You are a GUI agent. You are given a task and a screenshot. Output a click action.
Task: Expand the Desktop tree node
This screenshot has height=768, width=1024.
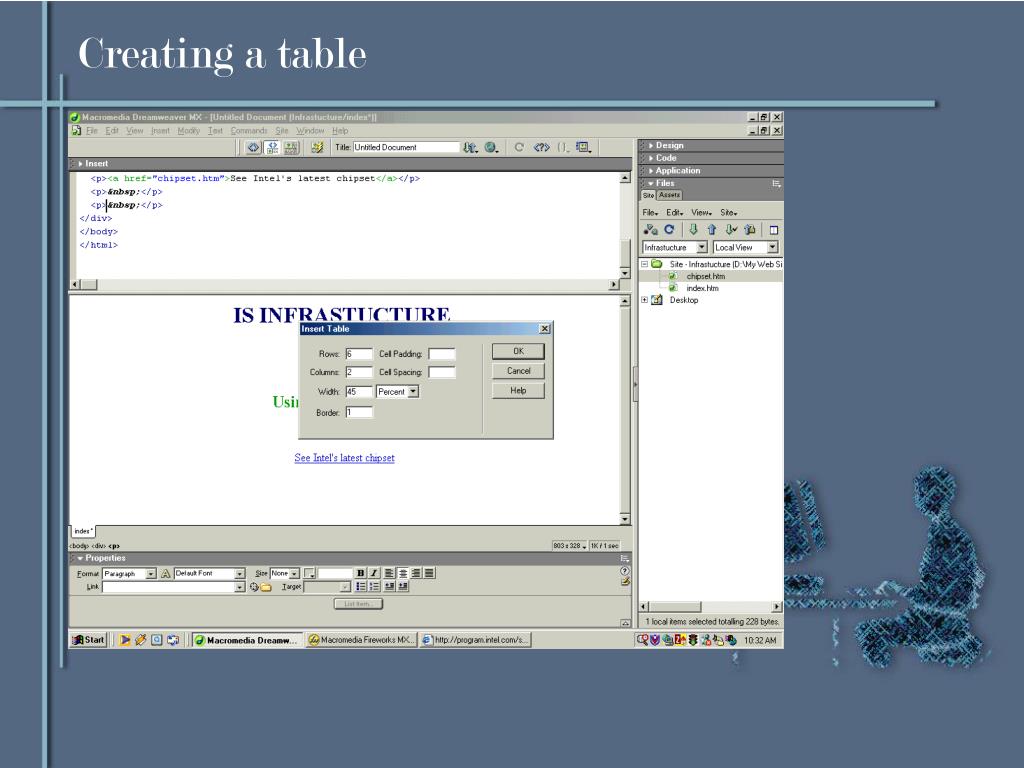click(x=645, y=300)
